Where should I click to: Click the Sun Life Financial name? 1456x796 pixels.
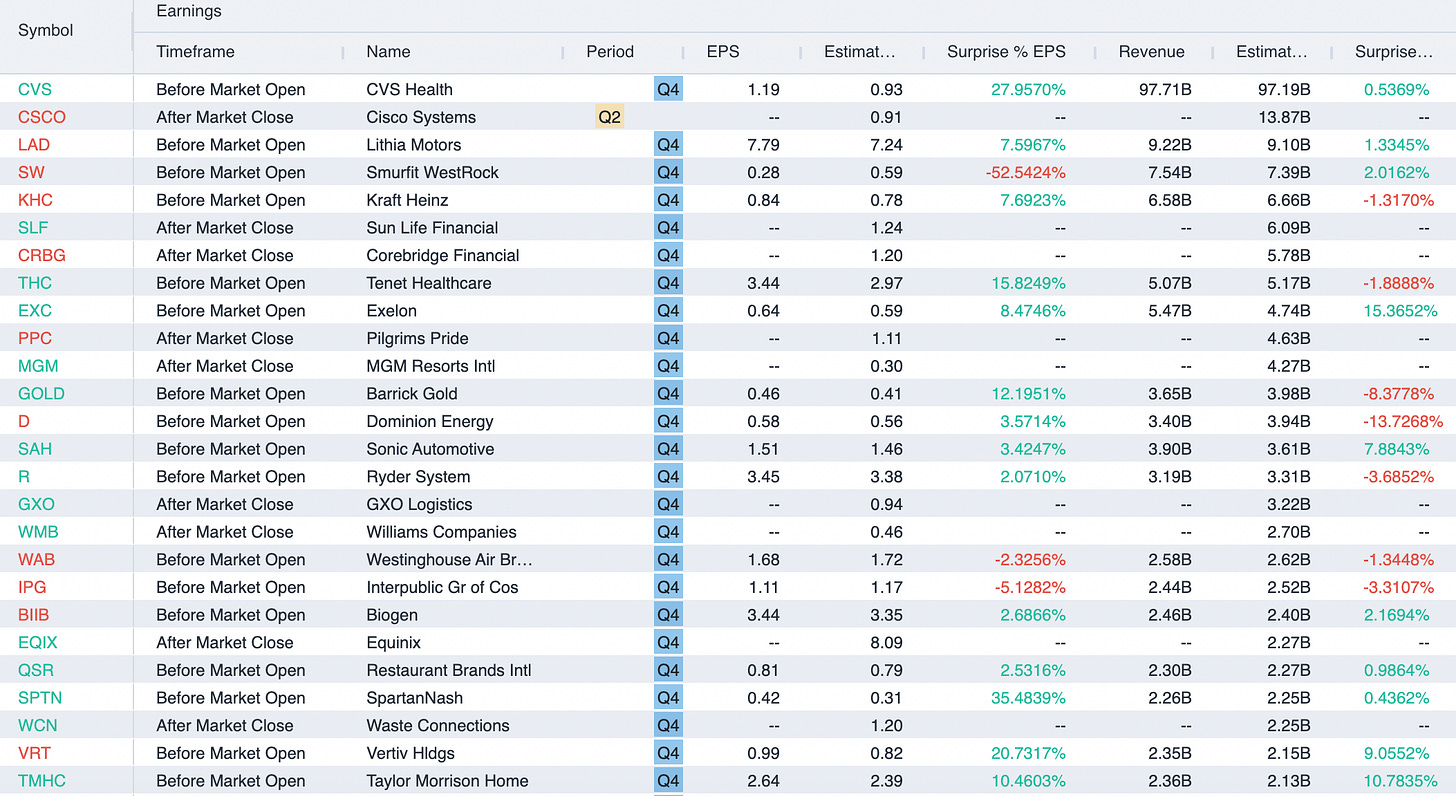tap(432, 228)
